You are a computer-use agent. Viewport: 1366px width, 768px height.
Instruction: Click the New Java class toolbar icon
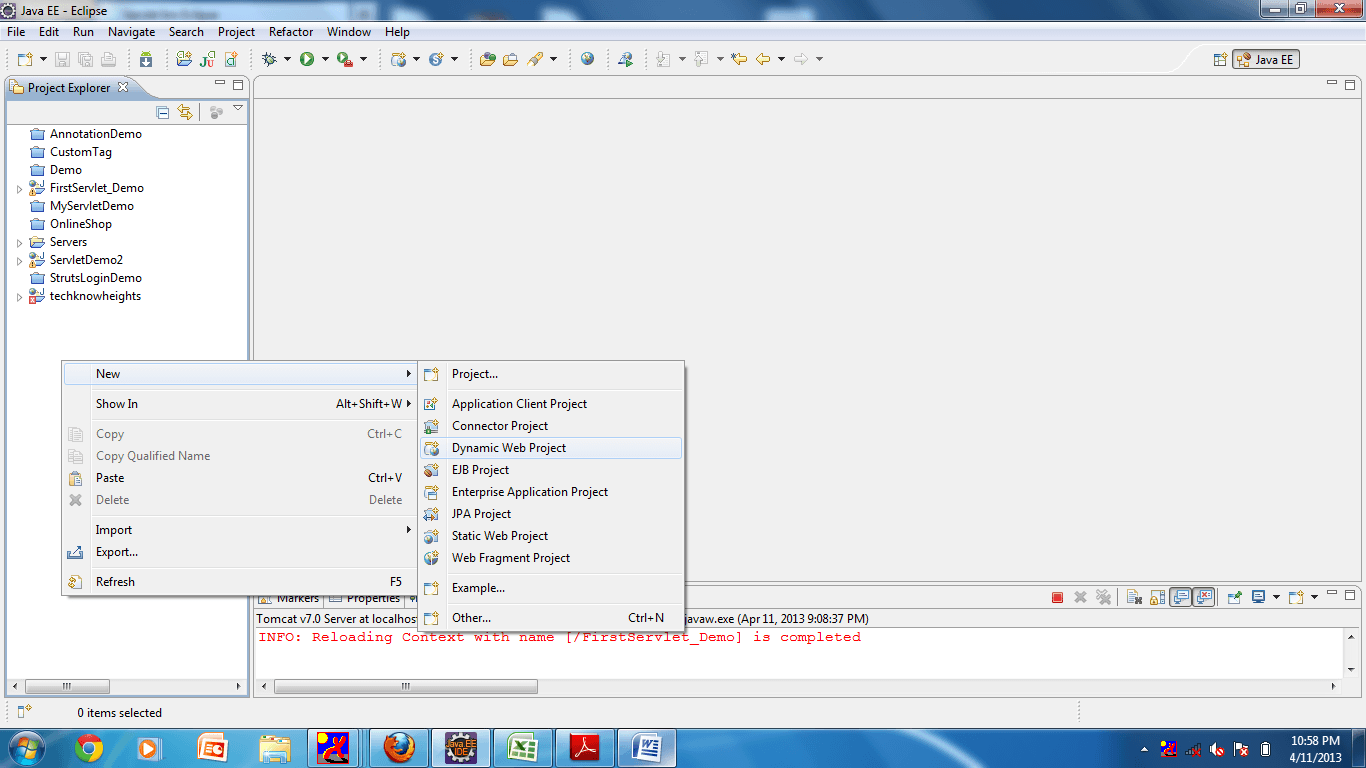coord(232,59)
